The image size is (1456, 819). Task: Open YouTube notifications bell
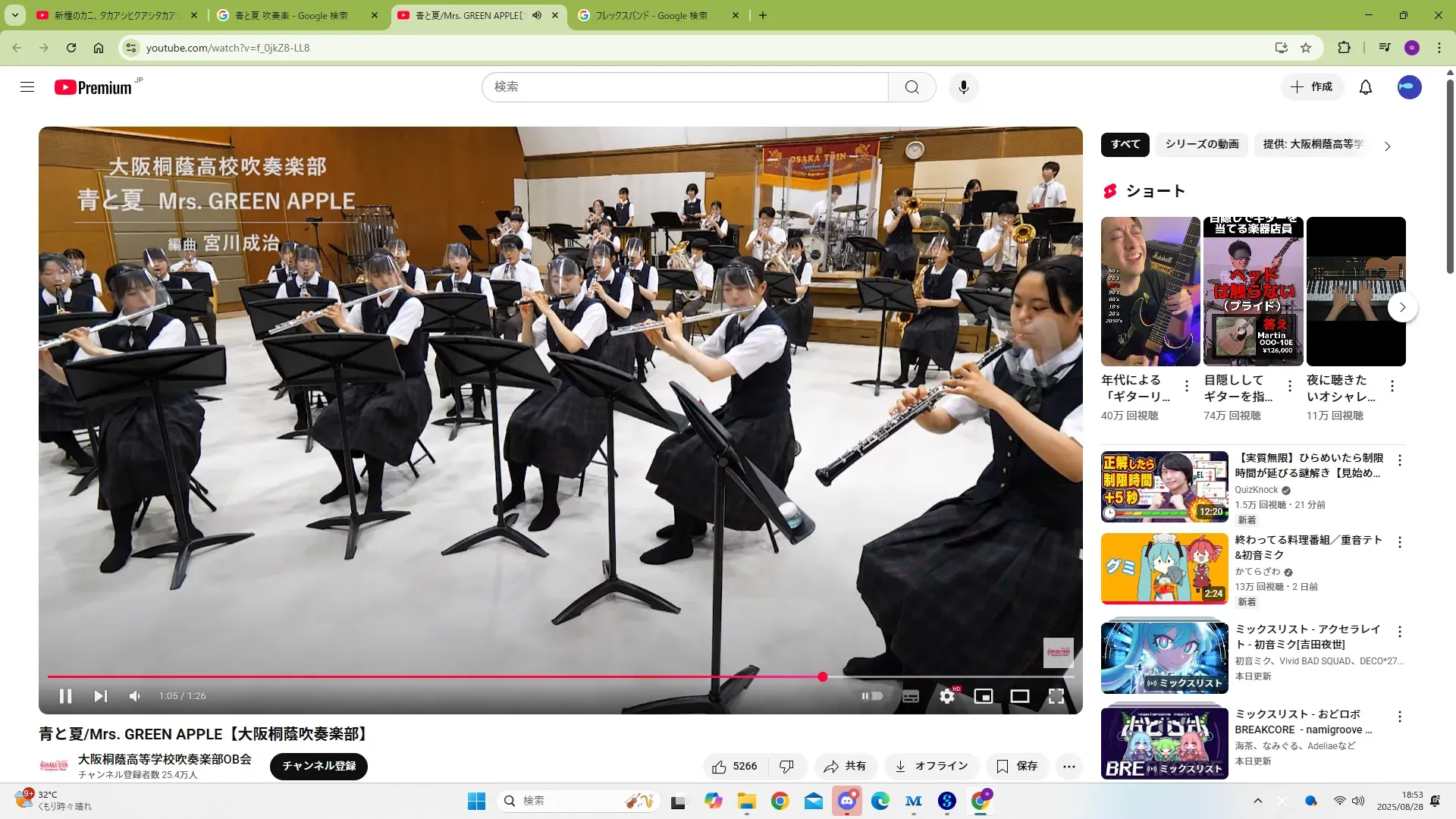1366,87
